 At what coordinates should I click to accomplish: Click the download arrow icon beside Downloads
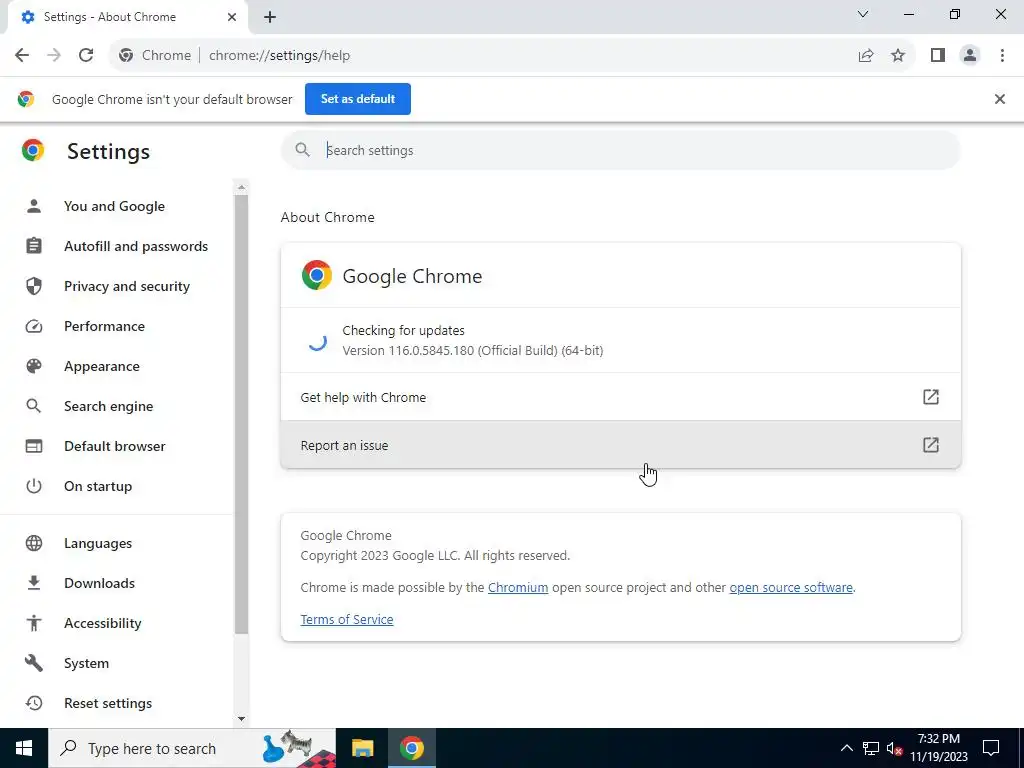click(x=34, y=583)
